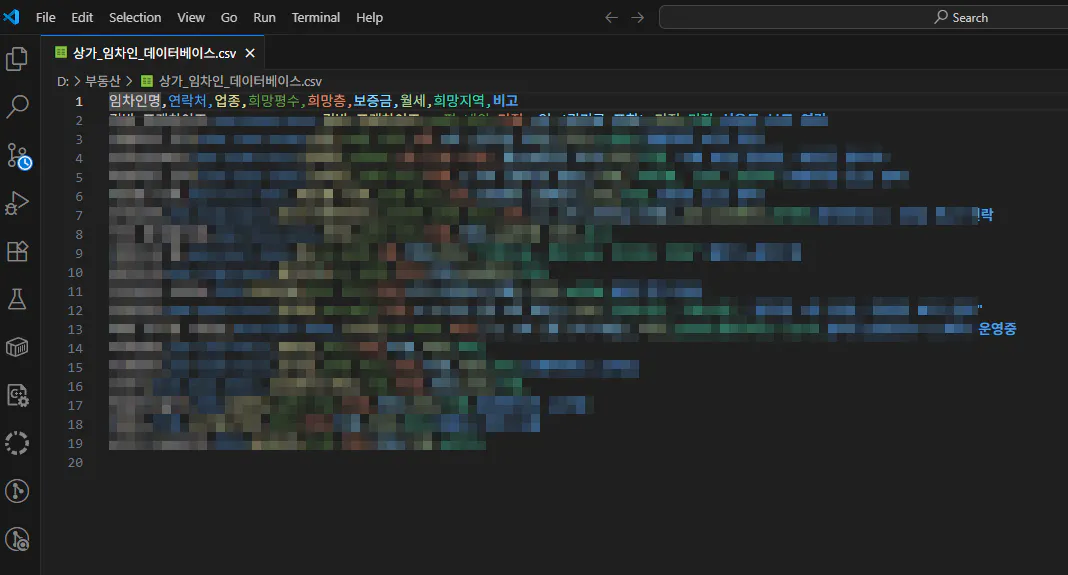Click the 월세 header field
The height and width of the screenshot is (575, 1068).
point(412,101)
